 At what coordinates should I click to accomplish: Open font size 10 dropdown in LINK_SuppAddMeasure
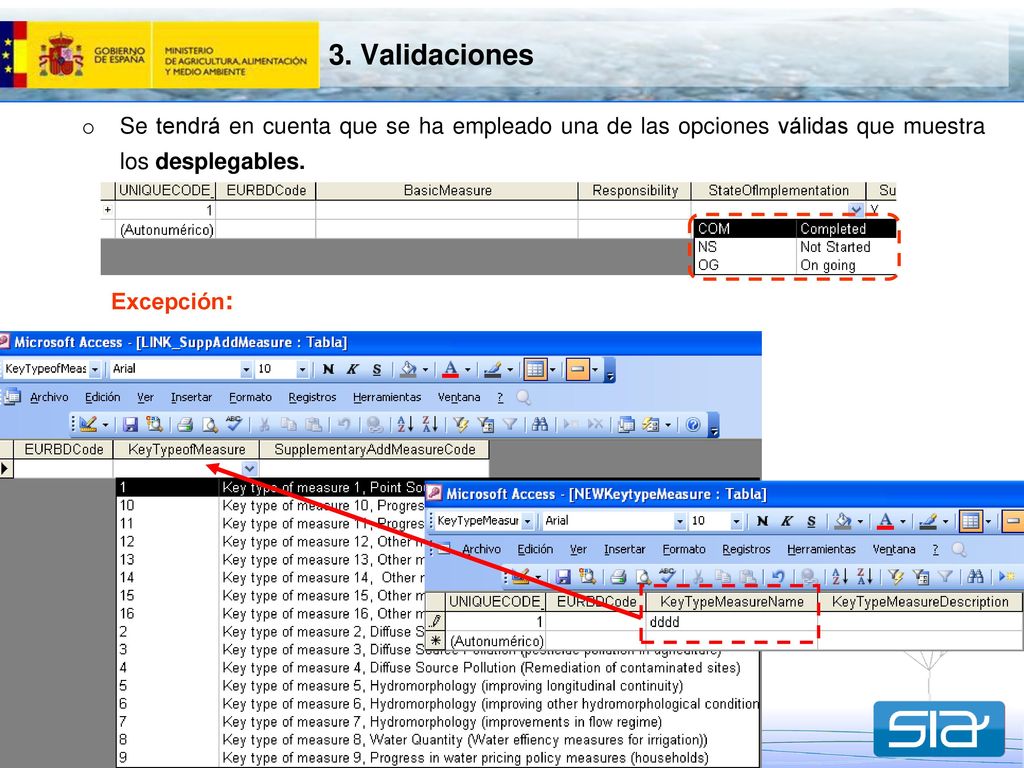pos(302,370)
